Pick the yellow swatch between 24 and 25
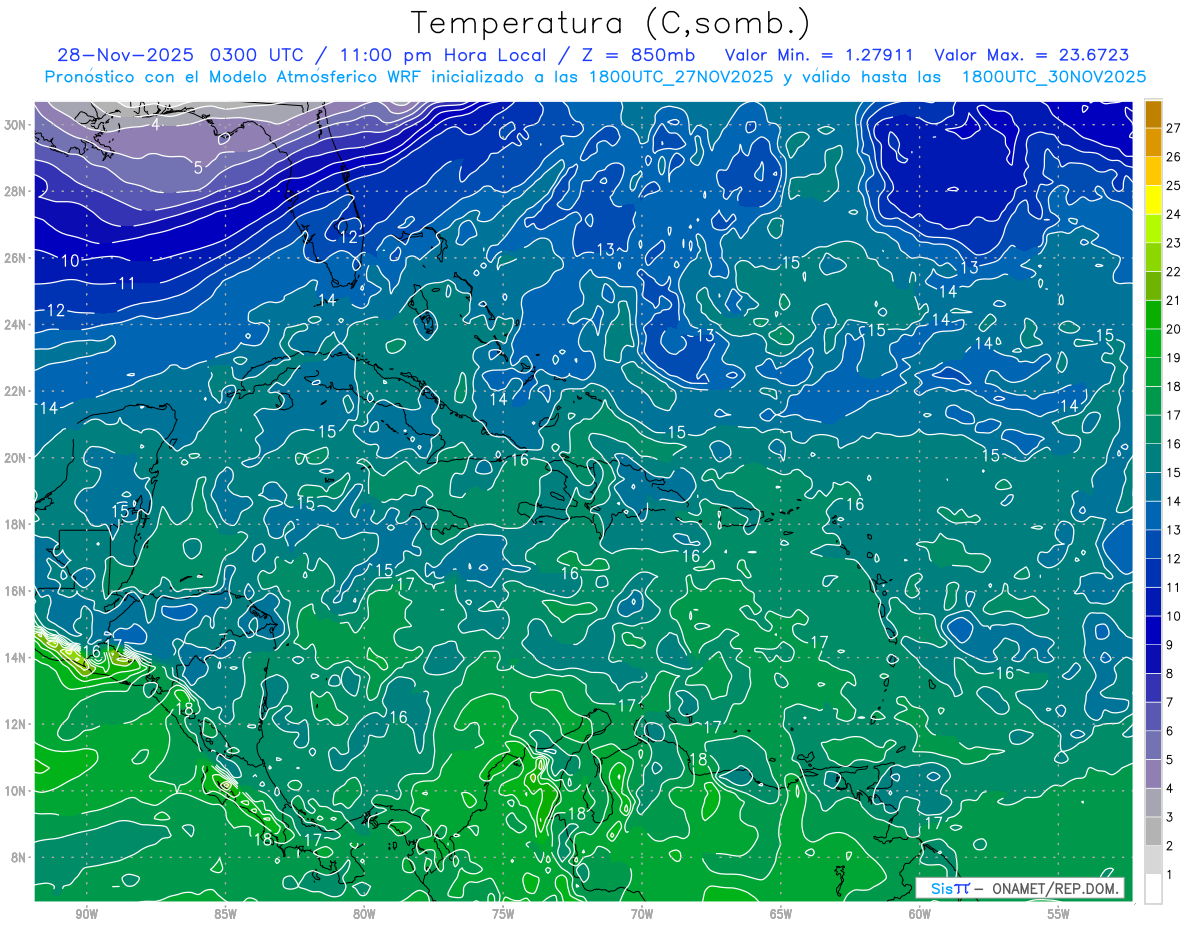The image size is (1200, 927). [x=1153, y=200]
